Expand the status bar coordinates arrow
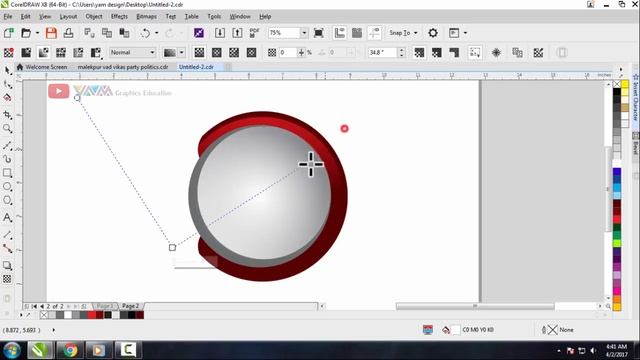640x360 pixels. 53,330
